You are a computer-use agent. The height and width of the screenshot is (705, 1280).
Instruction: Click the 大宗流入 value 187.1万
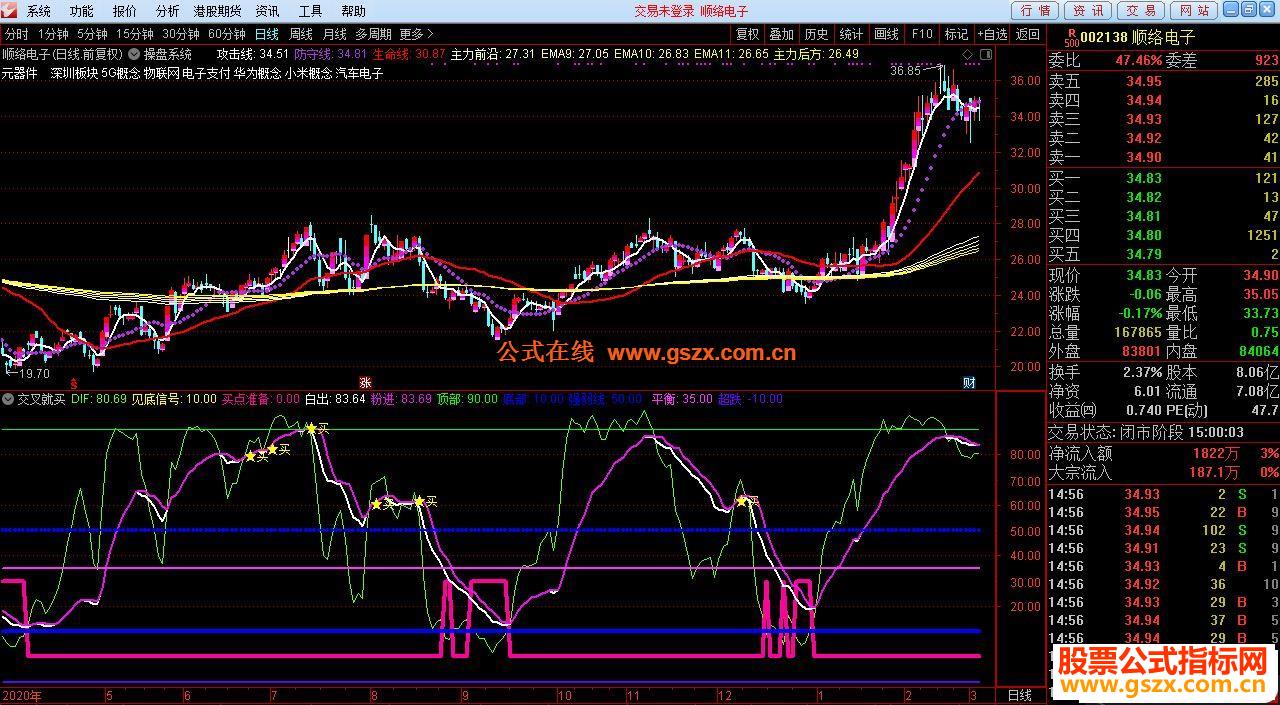(1214, 472)
